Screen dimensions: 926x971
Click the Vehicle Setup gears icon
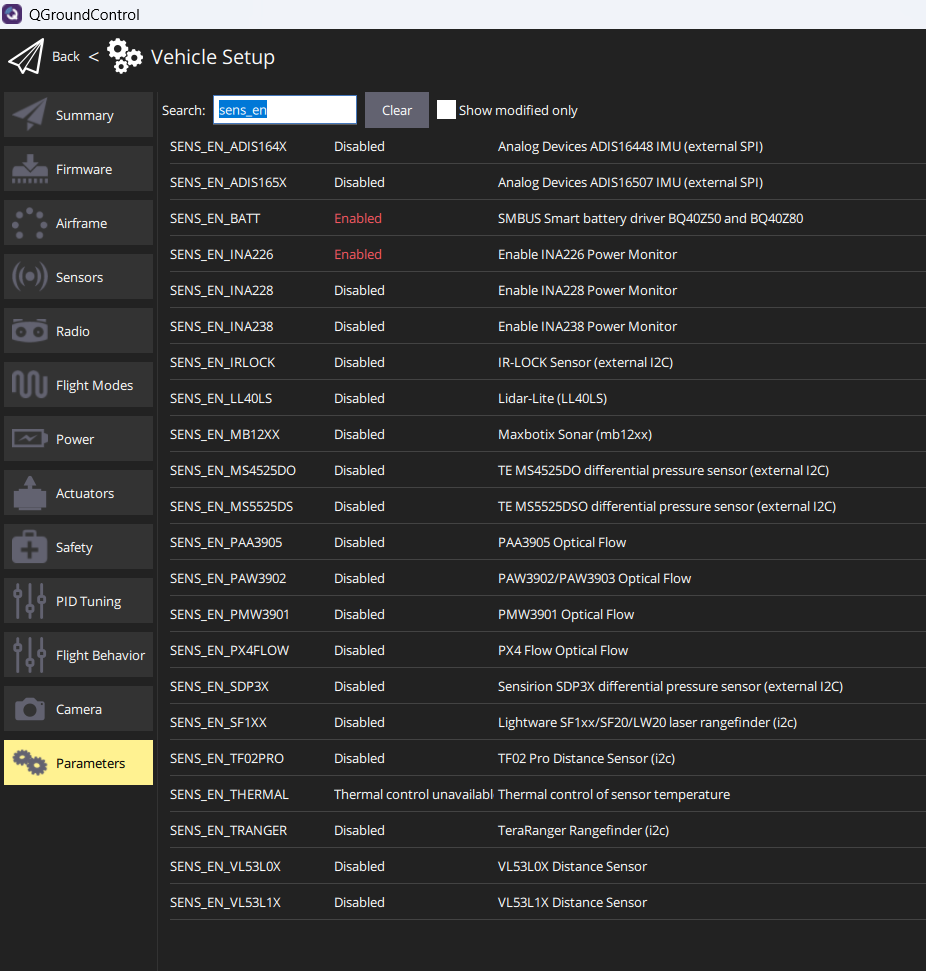[125, 57]
